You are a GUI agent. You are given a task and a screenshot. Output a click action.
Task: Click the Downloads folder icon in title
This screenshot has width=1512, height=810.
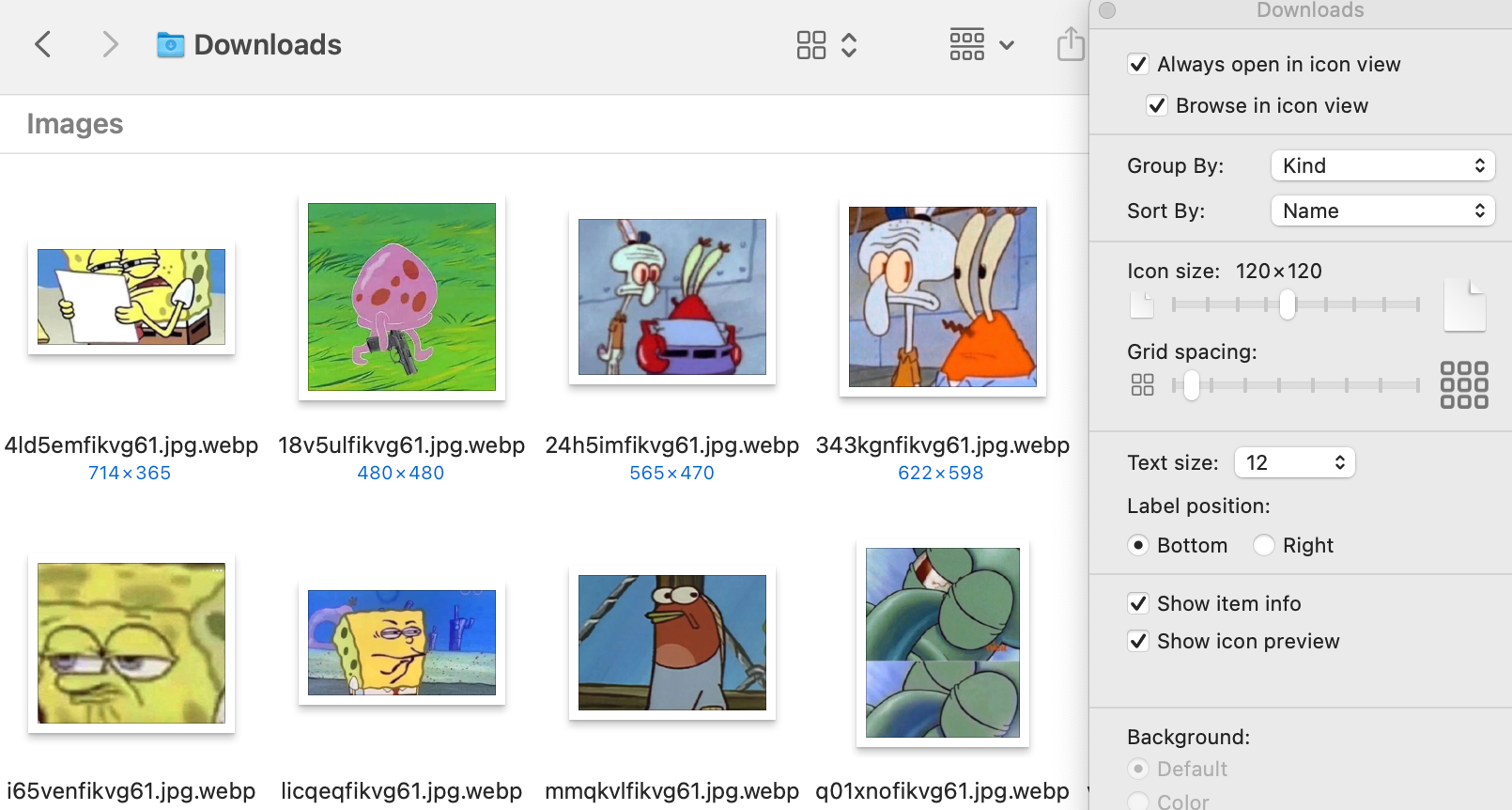point(170,44)
